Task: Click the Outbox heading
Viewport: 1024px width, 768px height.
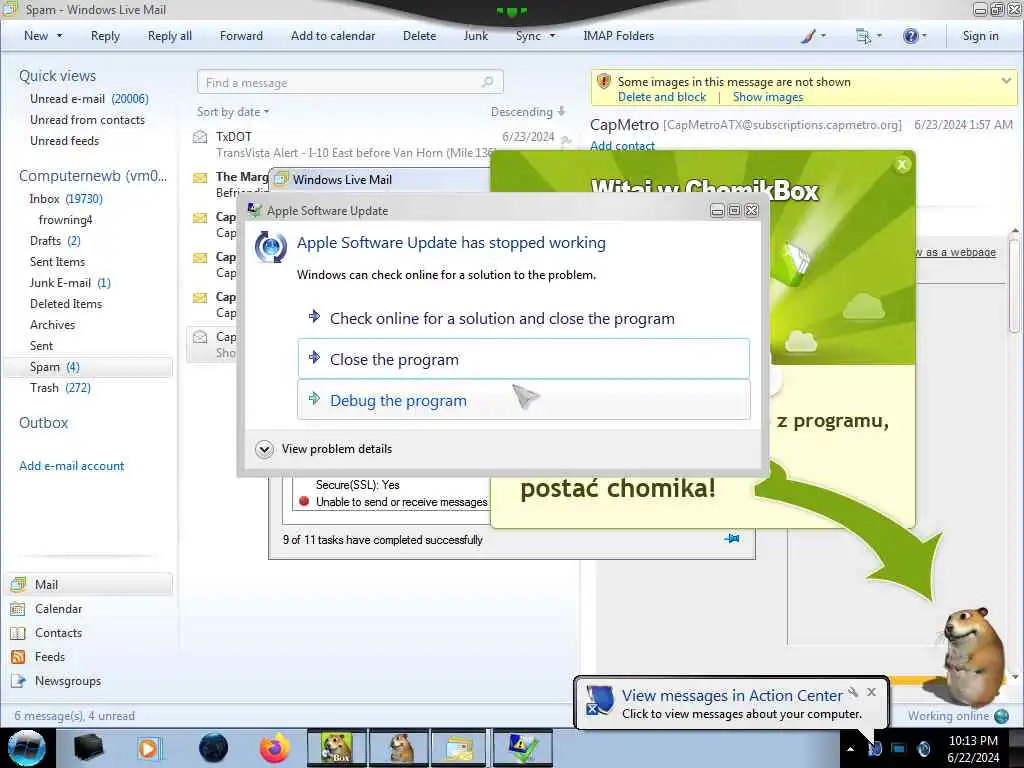Action: click(x=44, y=423)
